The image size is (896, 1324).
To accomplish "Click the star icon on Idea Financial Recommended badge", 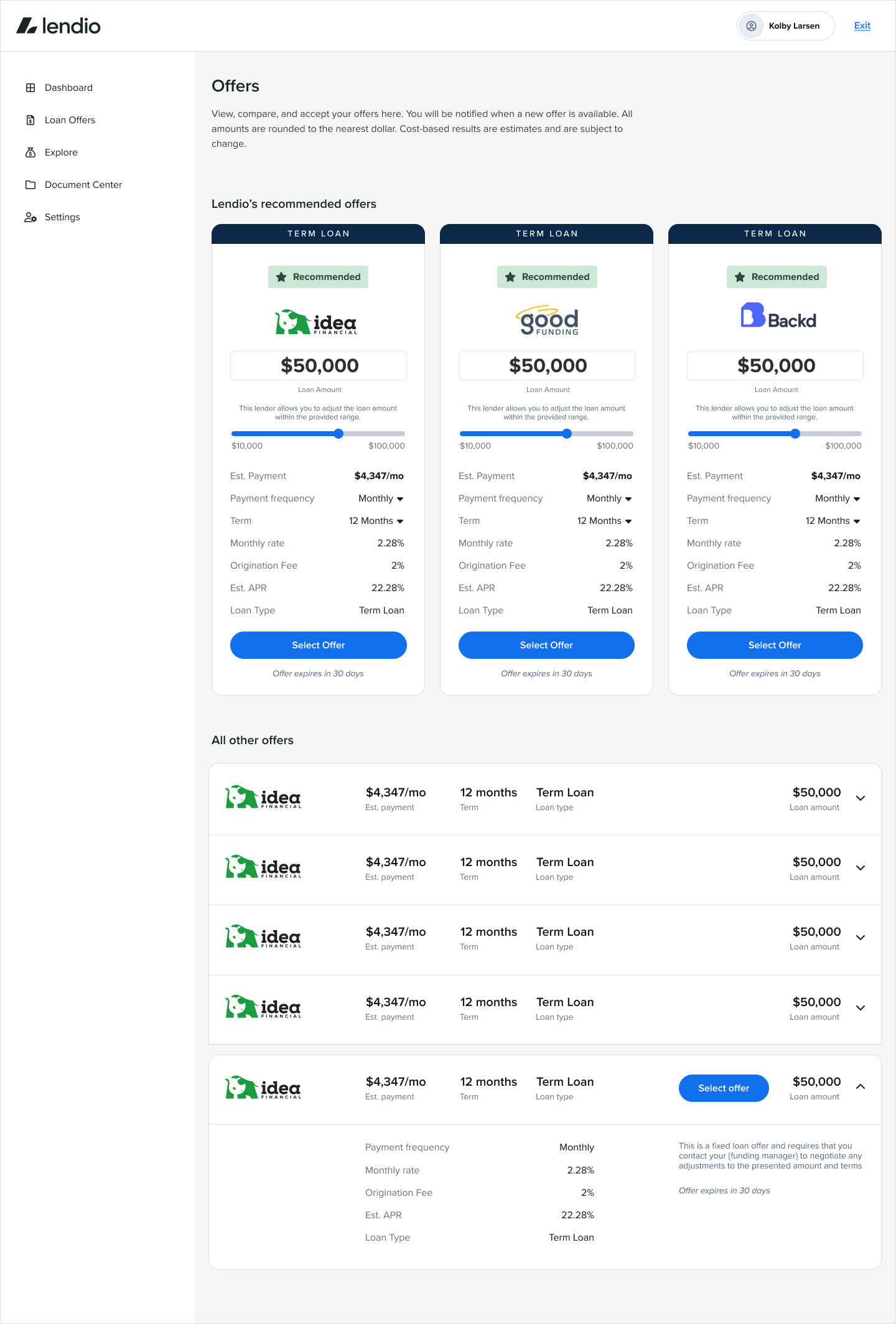I will pos(281,277).
